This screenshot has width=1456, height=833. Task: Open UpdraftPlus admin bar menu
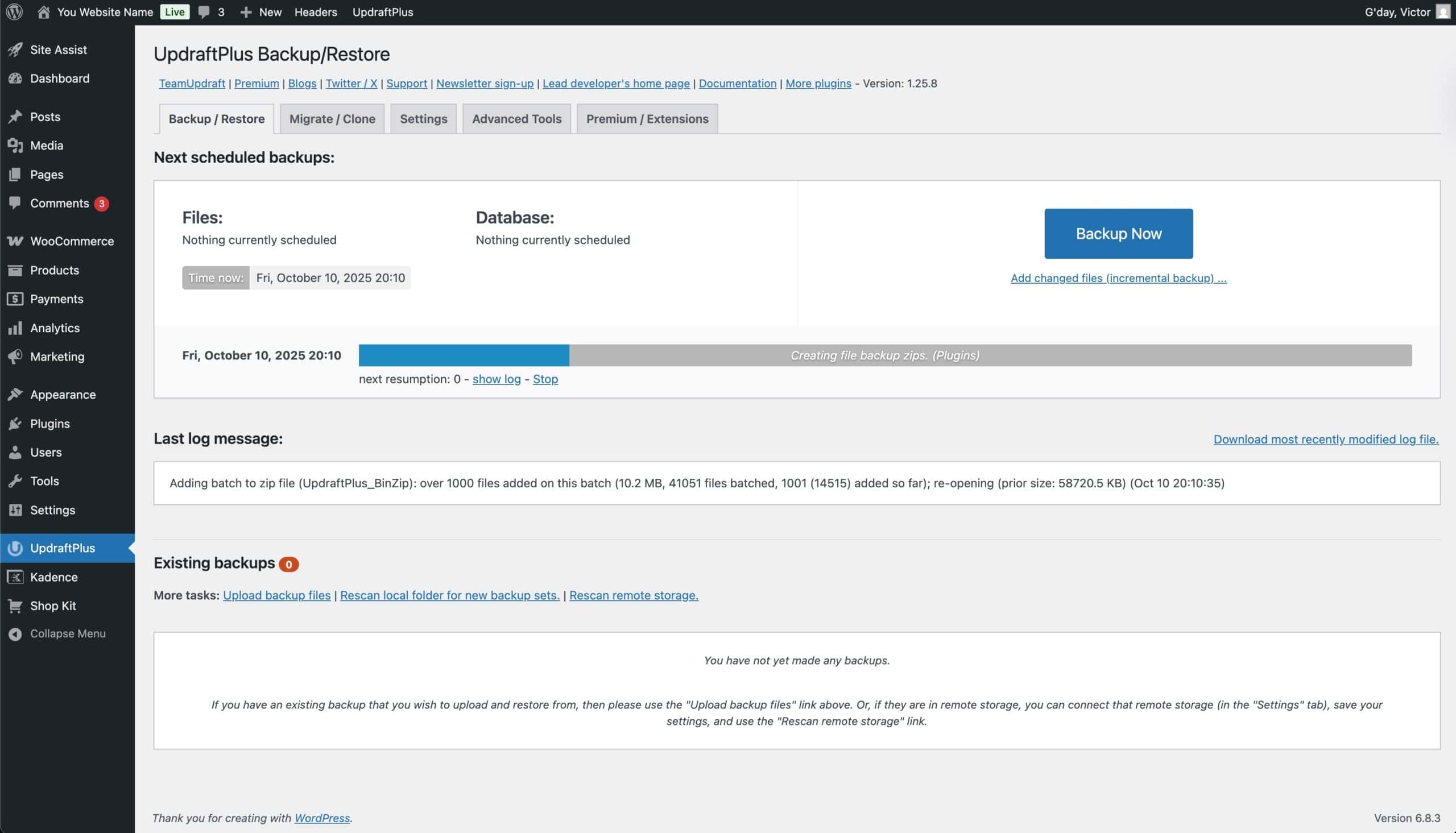382,12
